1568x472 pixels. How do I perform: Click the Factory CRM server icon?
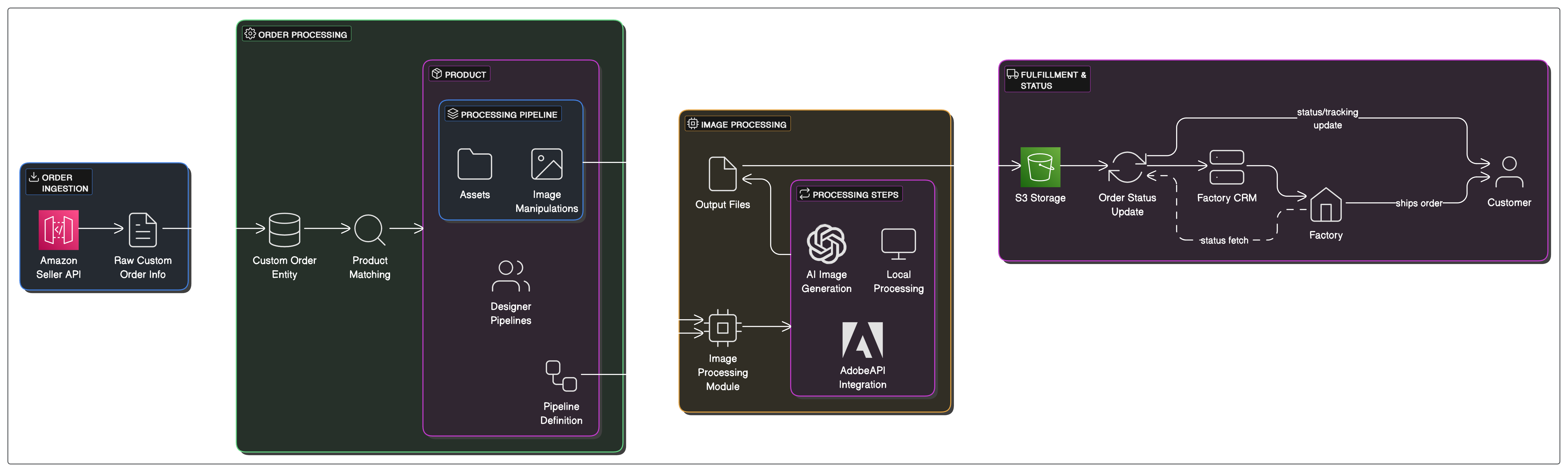(1227, 167)
